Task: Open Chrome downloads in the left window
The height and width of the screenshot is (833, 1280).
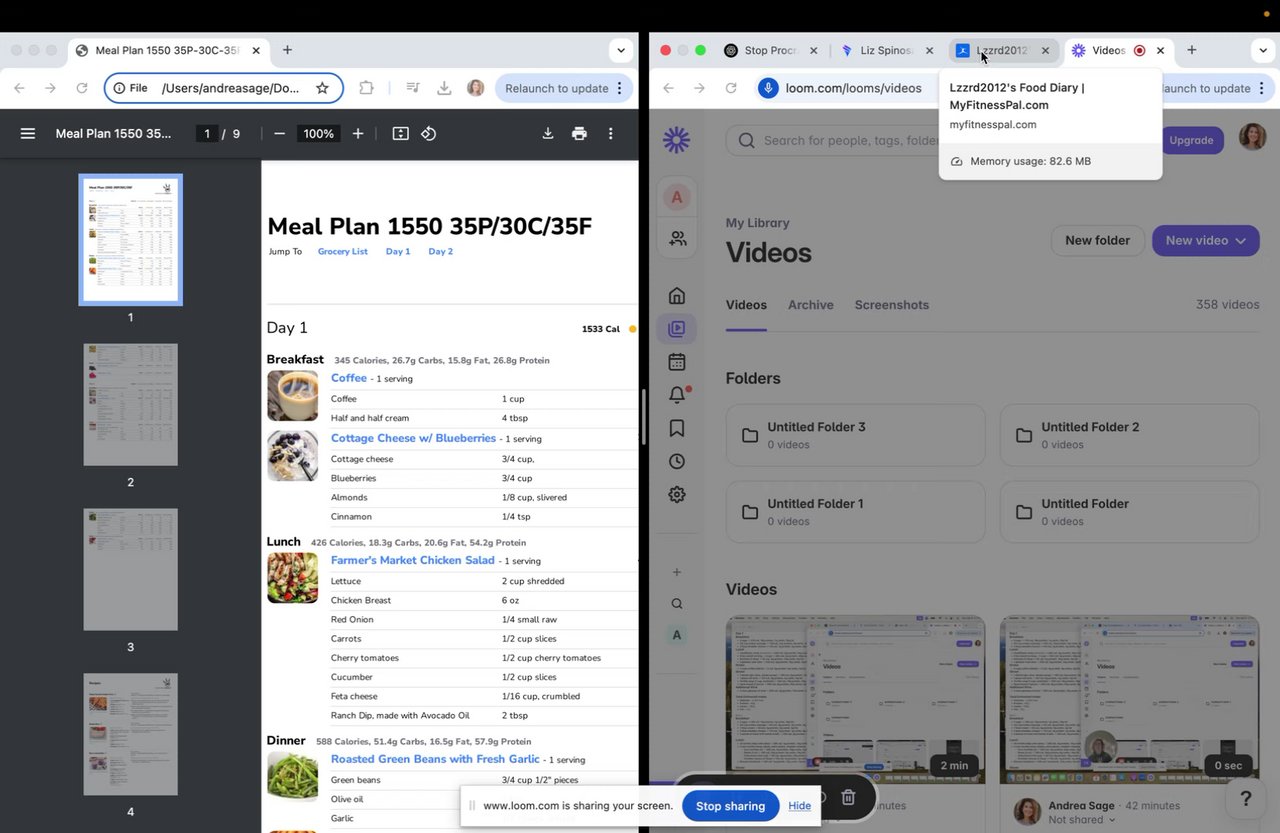Action: 444,88
